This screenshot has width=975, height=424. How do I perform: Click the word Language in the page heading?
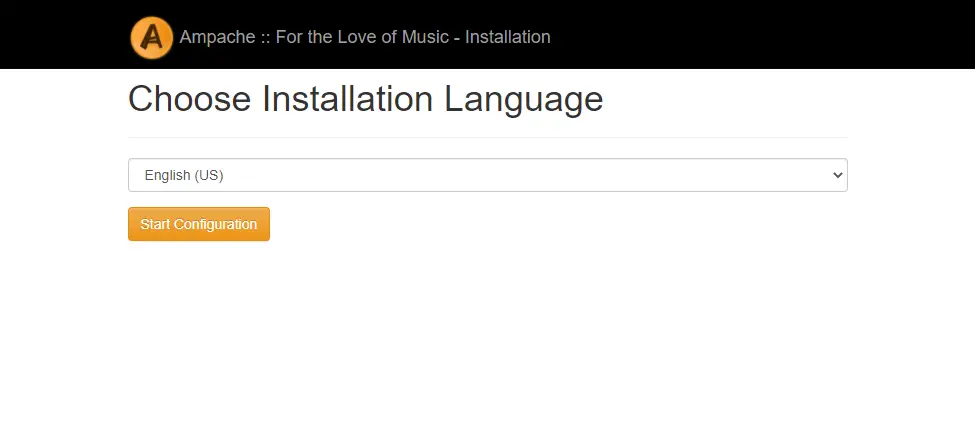pos(524,101)
